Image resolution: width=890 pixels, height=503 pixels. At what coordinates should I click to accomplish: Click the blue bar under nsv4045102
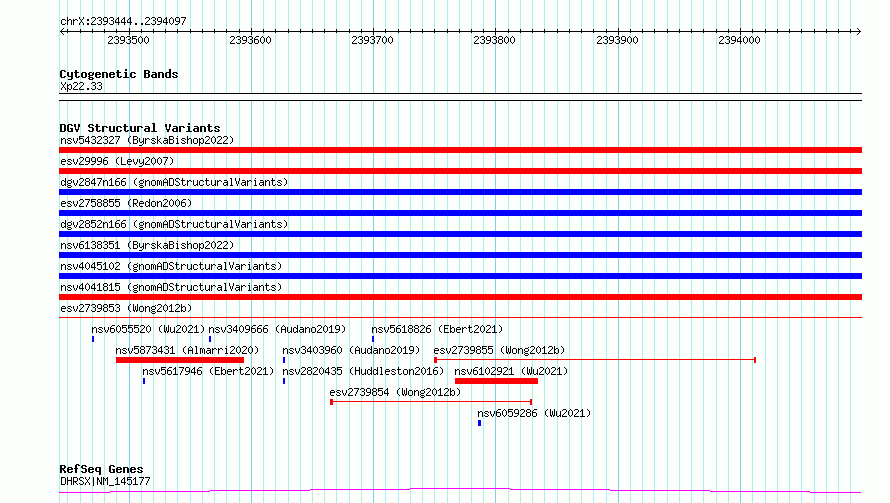460,276
